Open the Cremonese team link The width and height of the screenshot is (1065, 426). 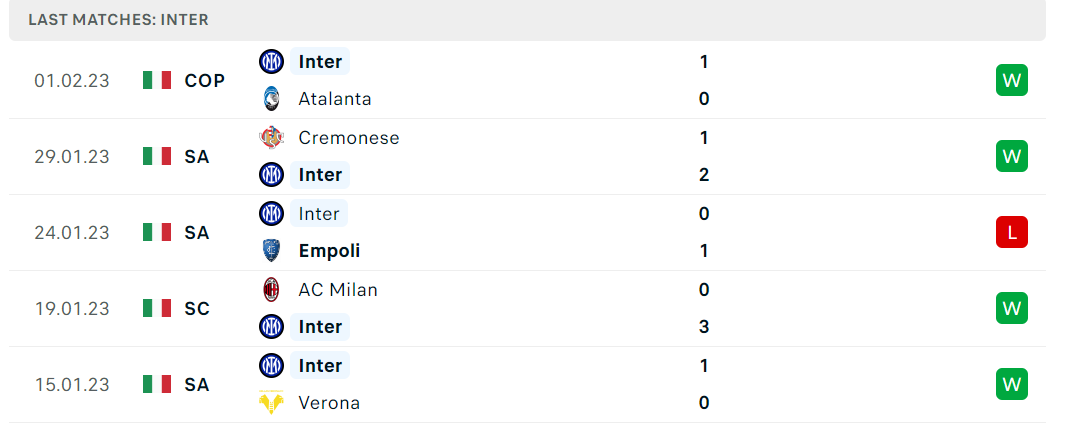(349, 138)
